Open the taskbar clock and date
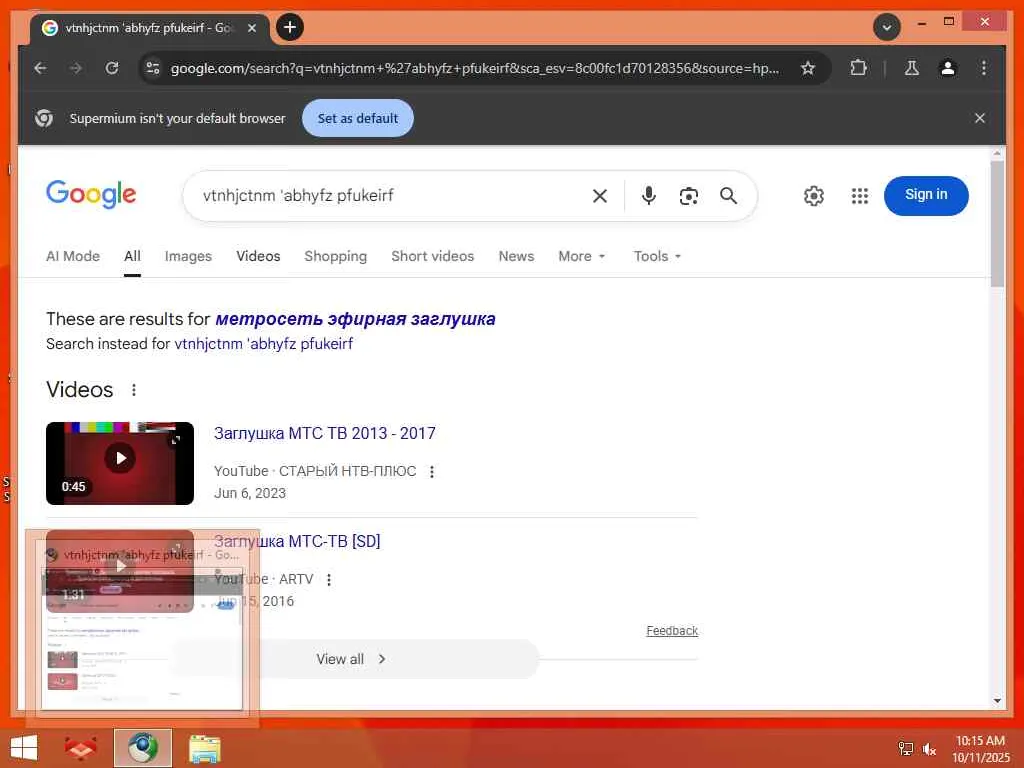 tap(980, 749)
